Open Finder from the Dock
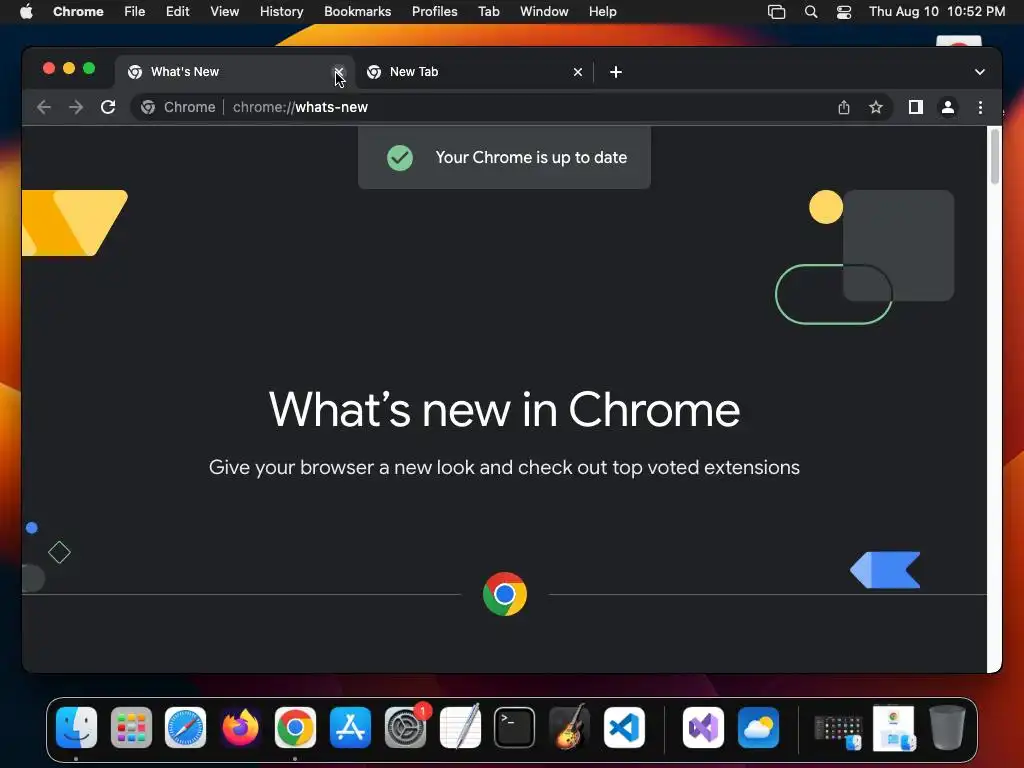 tap(76, 728)
